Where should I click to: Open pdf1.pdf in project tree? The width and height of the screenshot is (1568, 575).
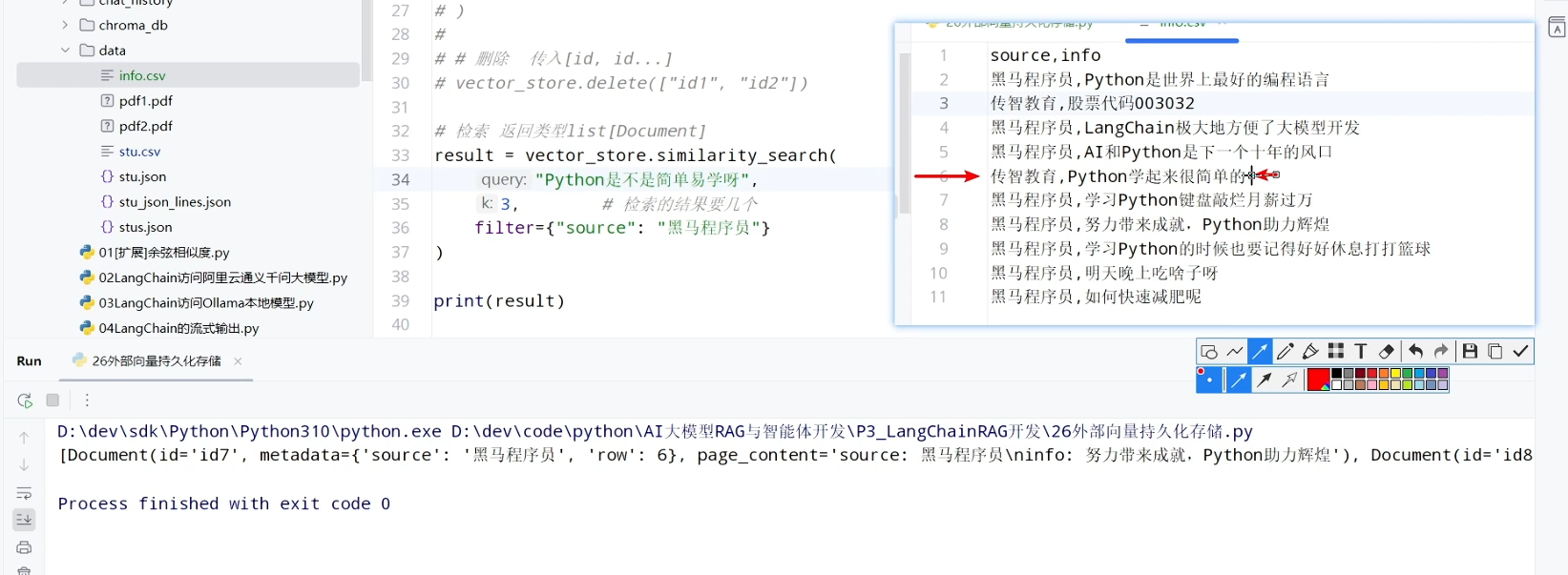(145, 101)
